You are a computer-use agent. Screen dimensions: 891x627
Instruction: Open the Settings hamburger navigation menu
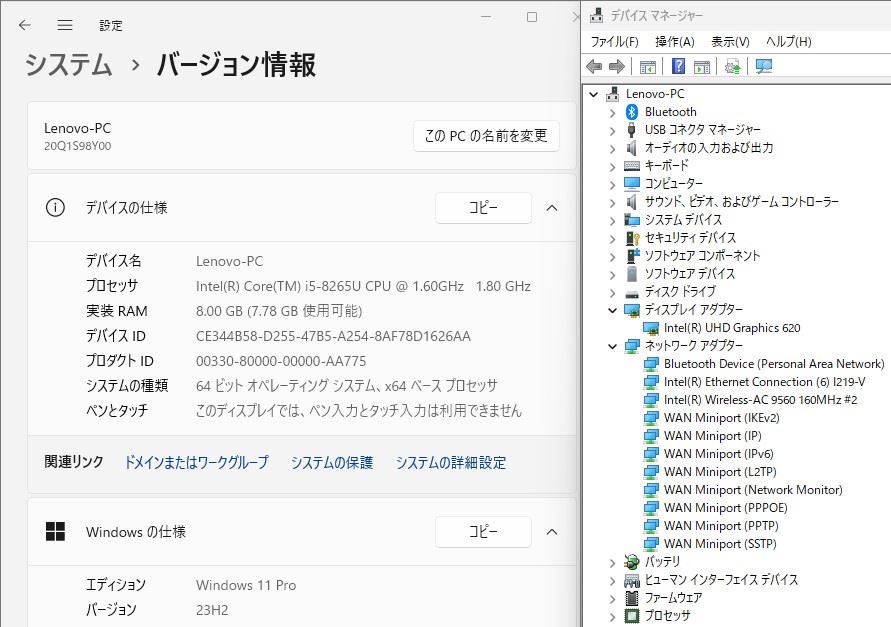65,25
